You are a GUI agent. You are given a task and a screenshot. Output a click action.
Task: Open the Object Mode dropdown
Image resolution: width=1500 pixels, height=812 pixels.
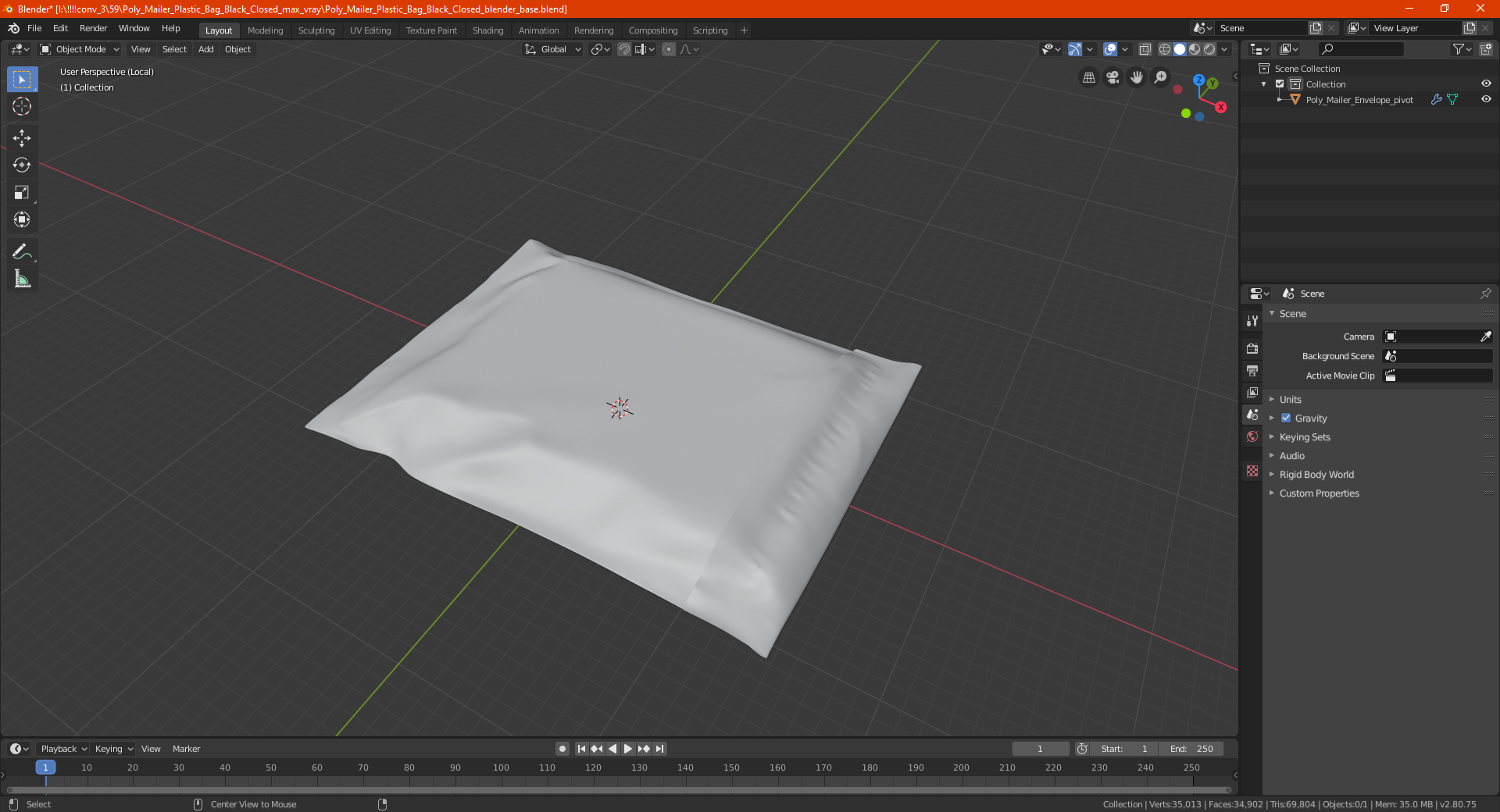(80, 49)
